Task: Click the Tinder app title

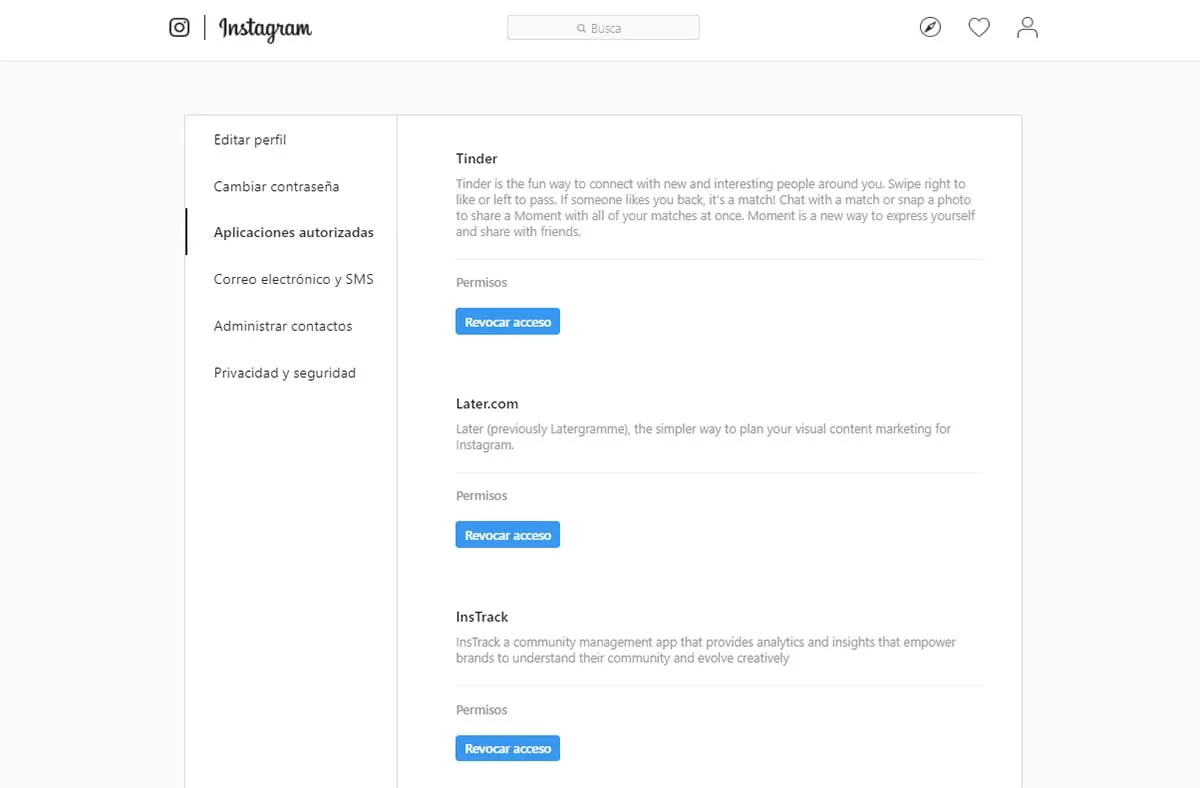Action: pyautogui.click(x=476, y=159)
